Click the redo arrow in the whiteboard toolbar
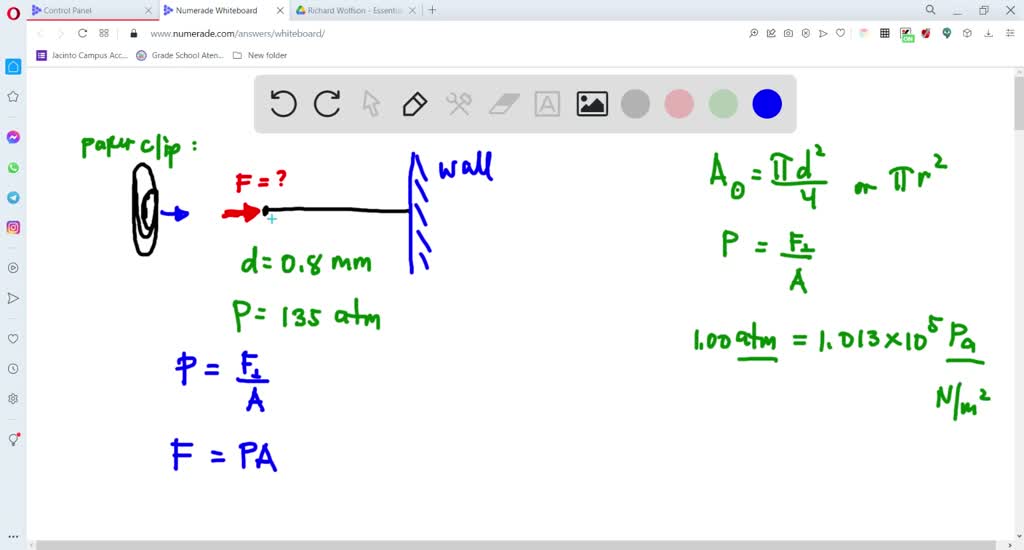 327,104
